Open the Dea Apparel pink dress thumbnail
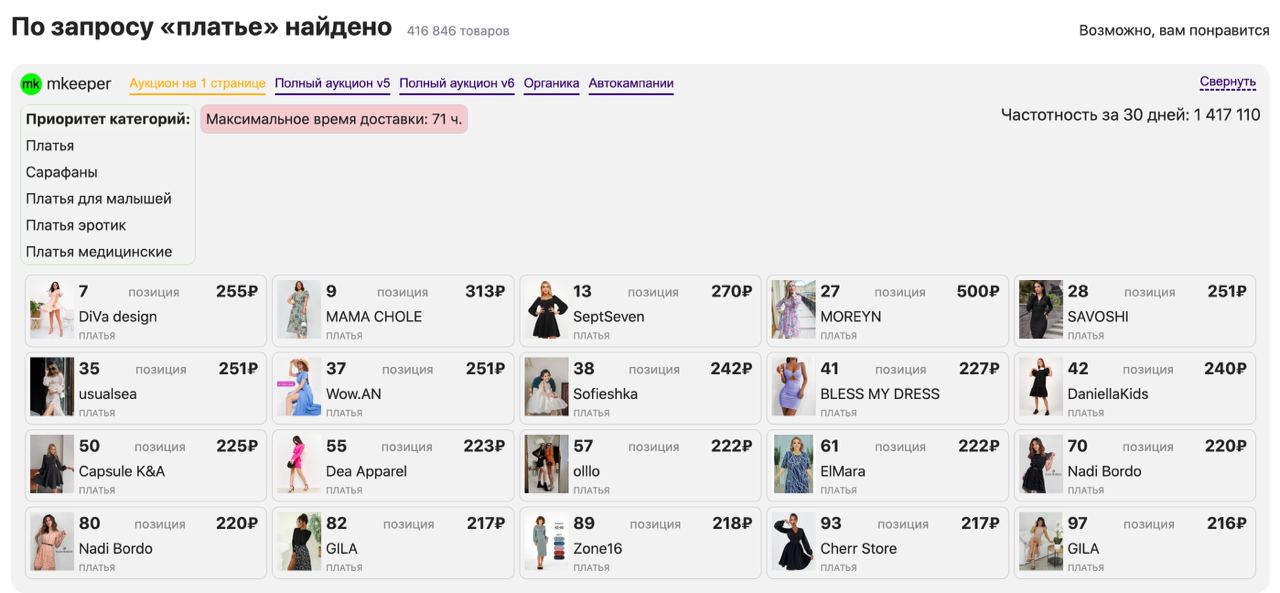Viewport: 1280px width, 593px height. [x=299, y=464]
